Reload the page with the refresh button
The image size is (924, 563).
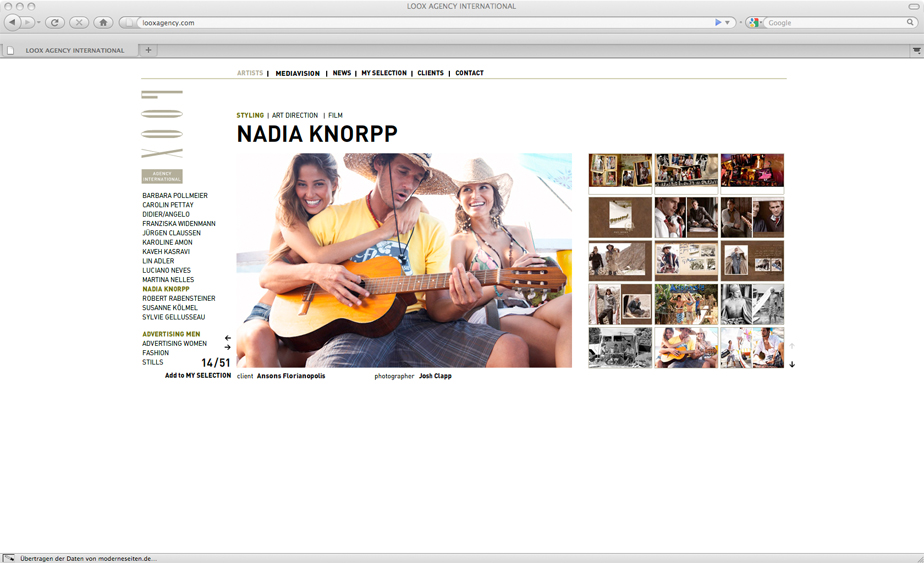point(55,22)
